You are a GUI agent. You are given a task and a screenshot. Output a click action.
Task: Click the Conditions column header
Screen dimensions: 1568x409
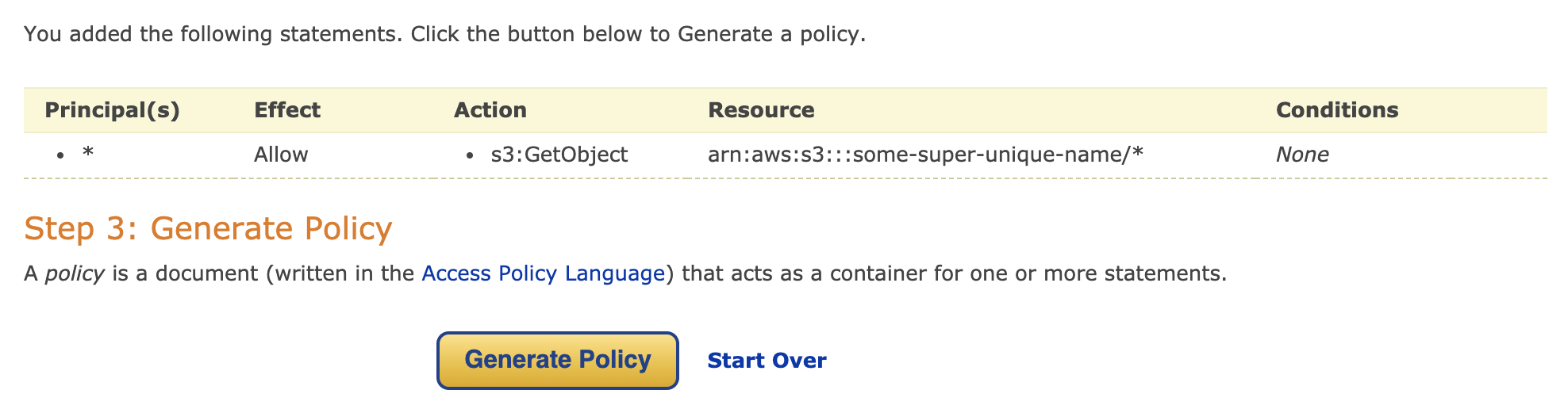coord(1336,110)
